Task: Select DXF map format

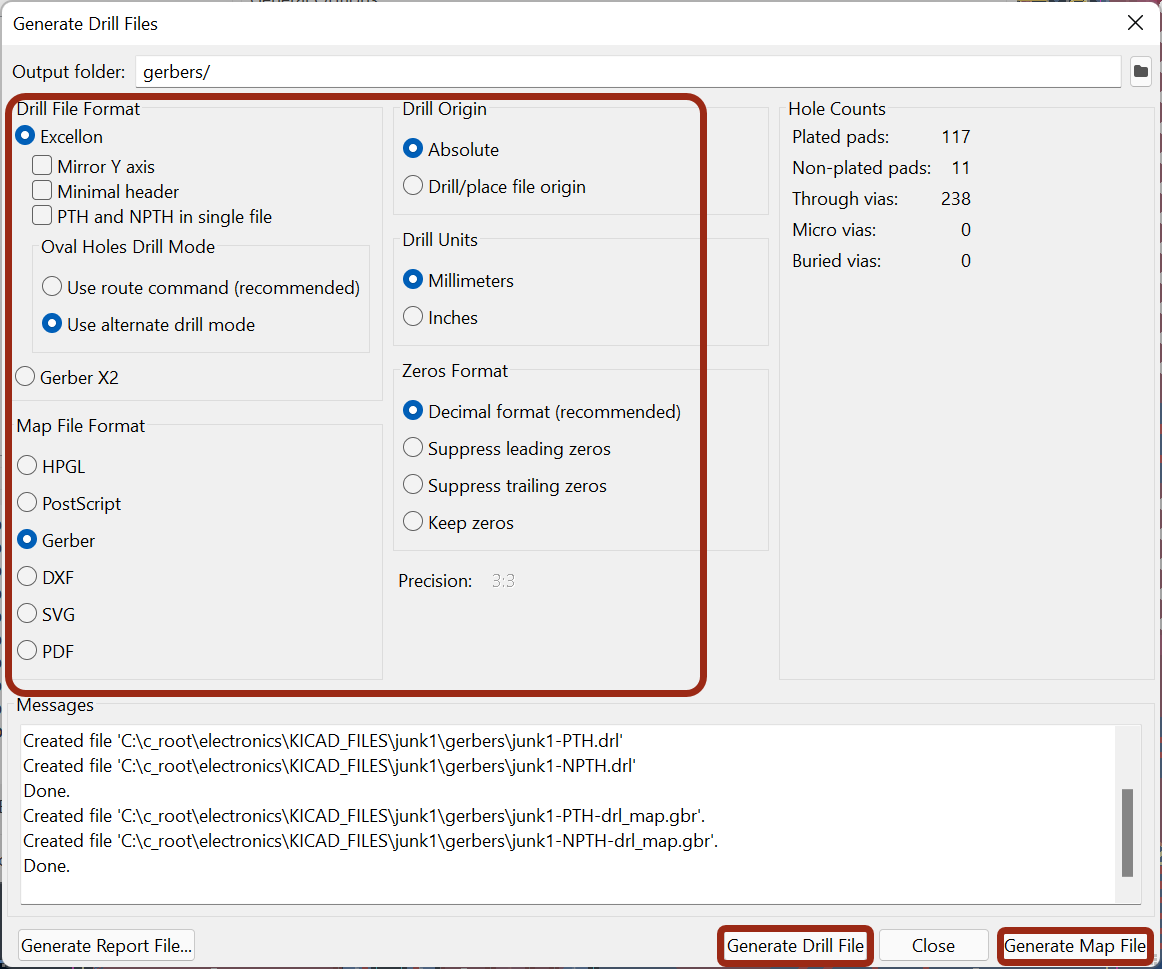Action: tap(28, 577)
